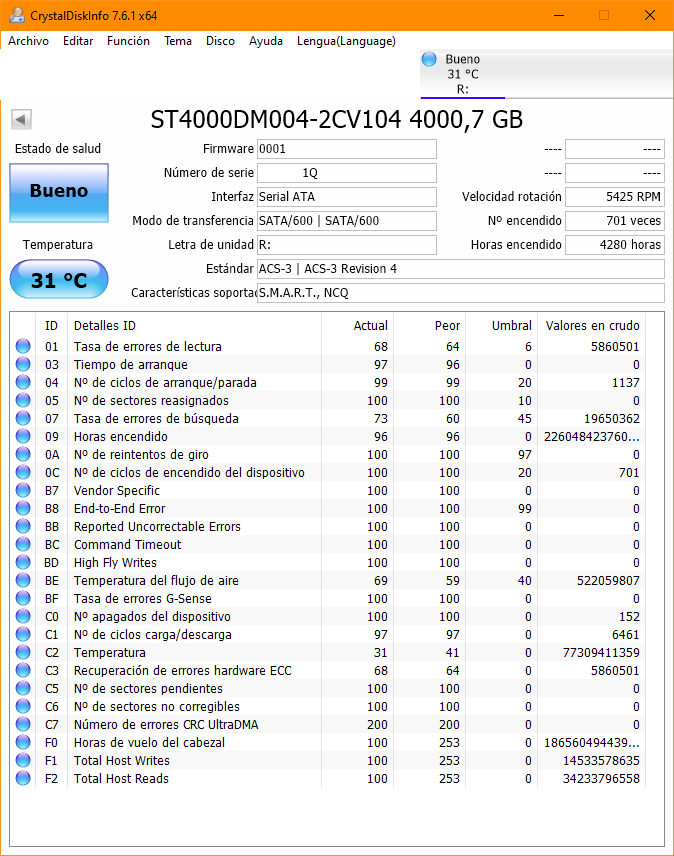Click the Letra de unidad field
Viewport: 674px width, 856px height.
tap(347, 245)
